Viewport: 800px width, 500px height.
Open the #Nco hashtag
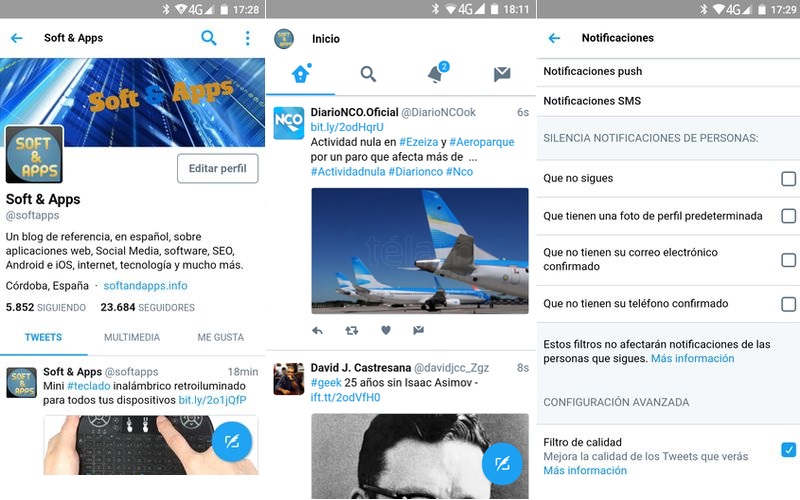(x=460, y=171)
